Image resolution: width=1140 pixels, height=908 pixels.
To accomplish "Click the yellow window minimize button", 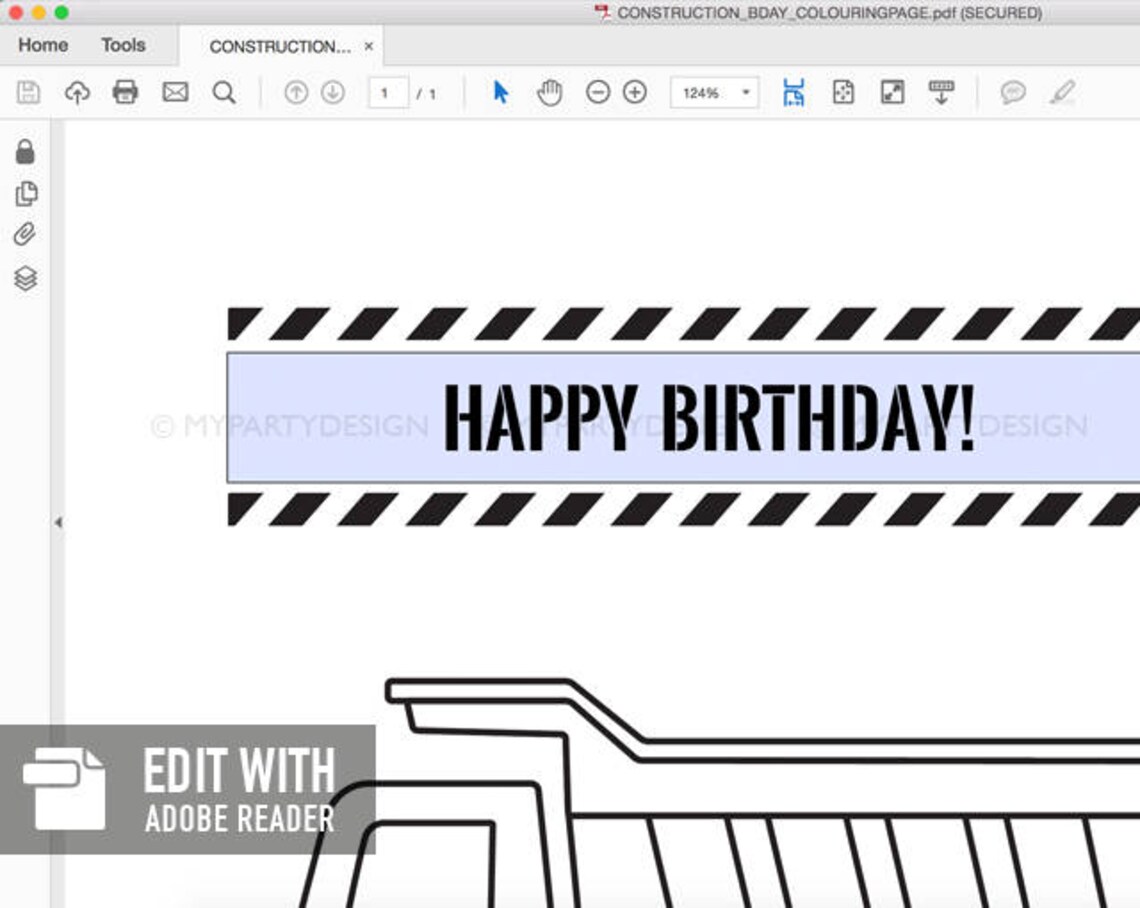I will (39, 12).
